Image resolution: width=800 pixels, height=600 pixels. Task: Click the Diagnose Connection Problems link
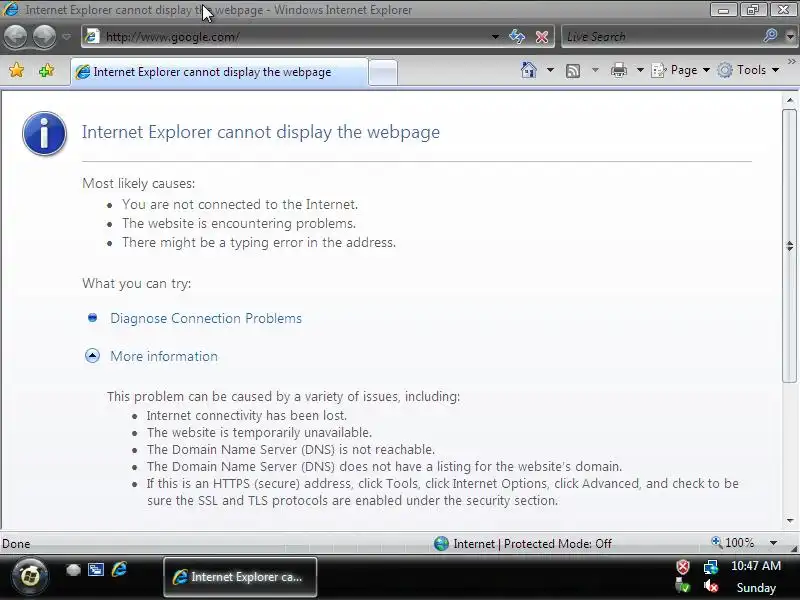tap(206, 318)
